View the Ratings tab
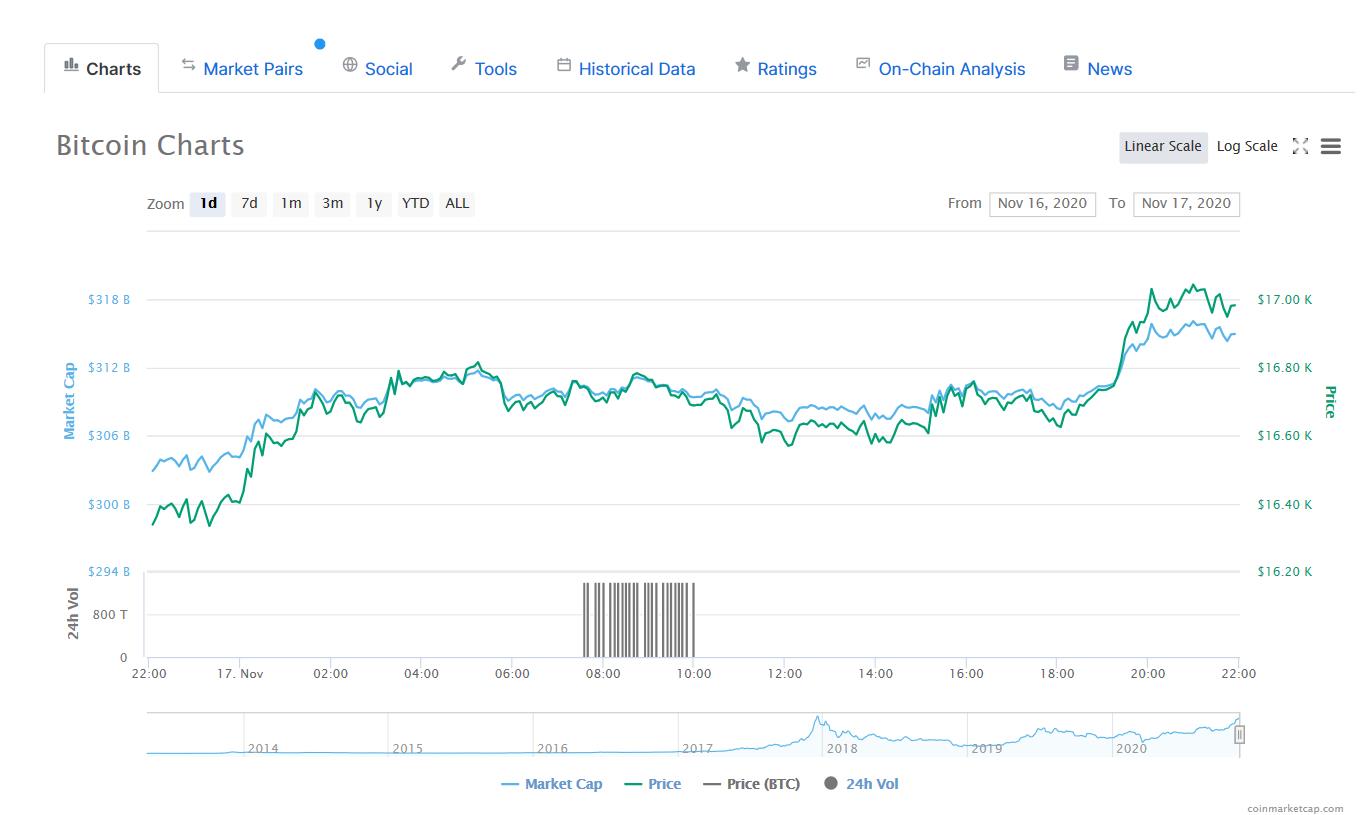The width and height of the screenshot is (1369, 815). [775, 68]
